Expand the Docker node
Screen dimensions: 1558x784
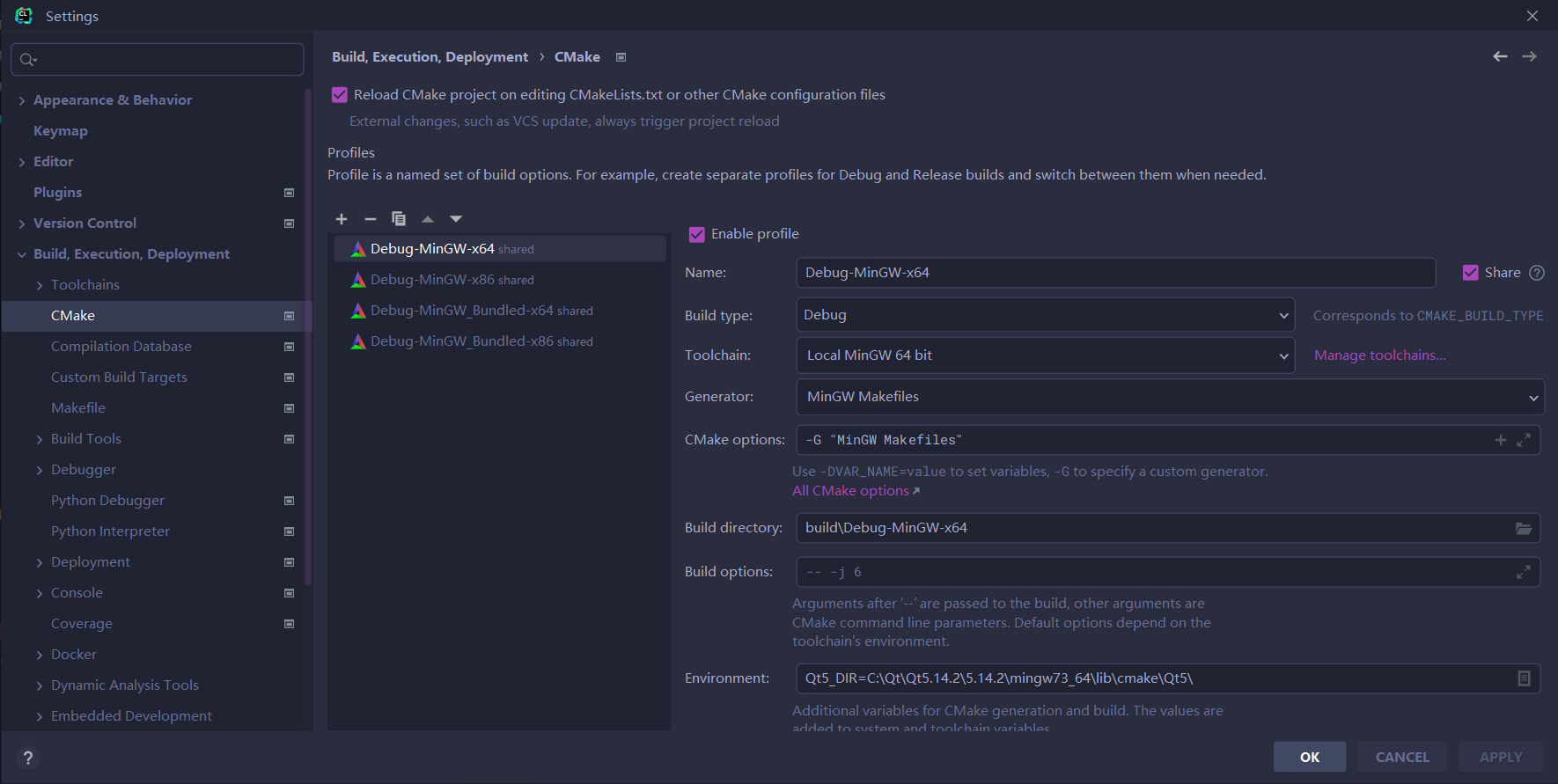[40, 656]
